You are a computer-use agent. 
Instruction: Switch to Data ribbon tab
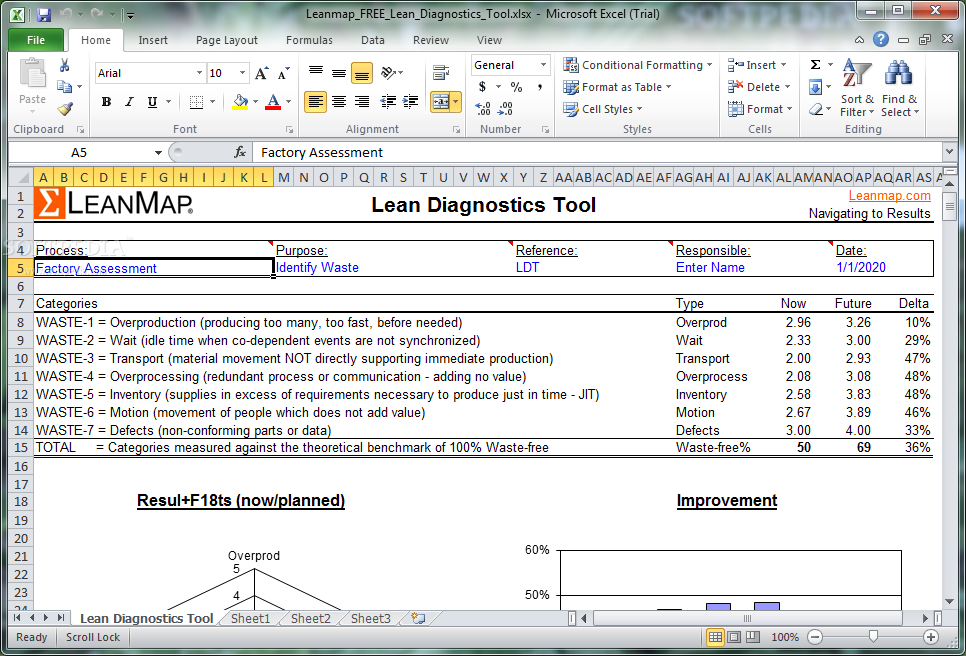pyautogui.click(x=373, y=40)
